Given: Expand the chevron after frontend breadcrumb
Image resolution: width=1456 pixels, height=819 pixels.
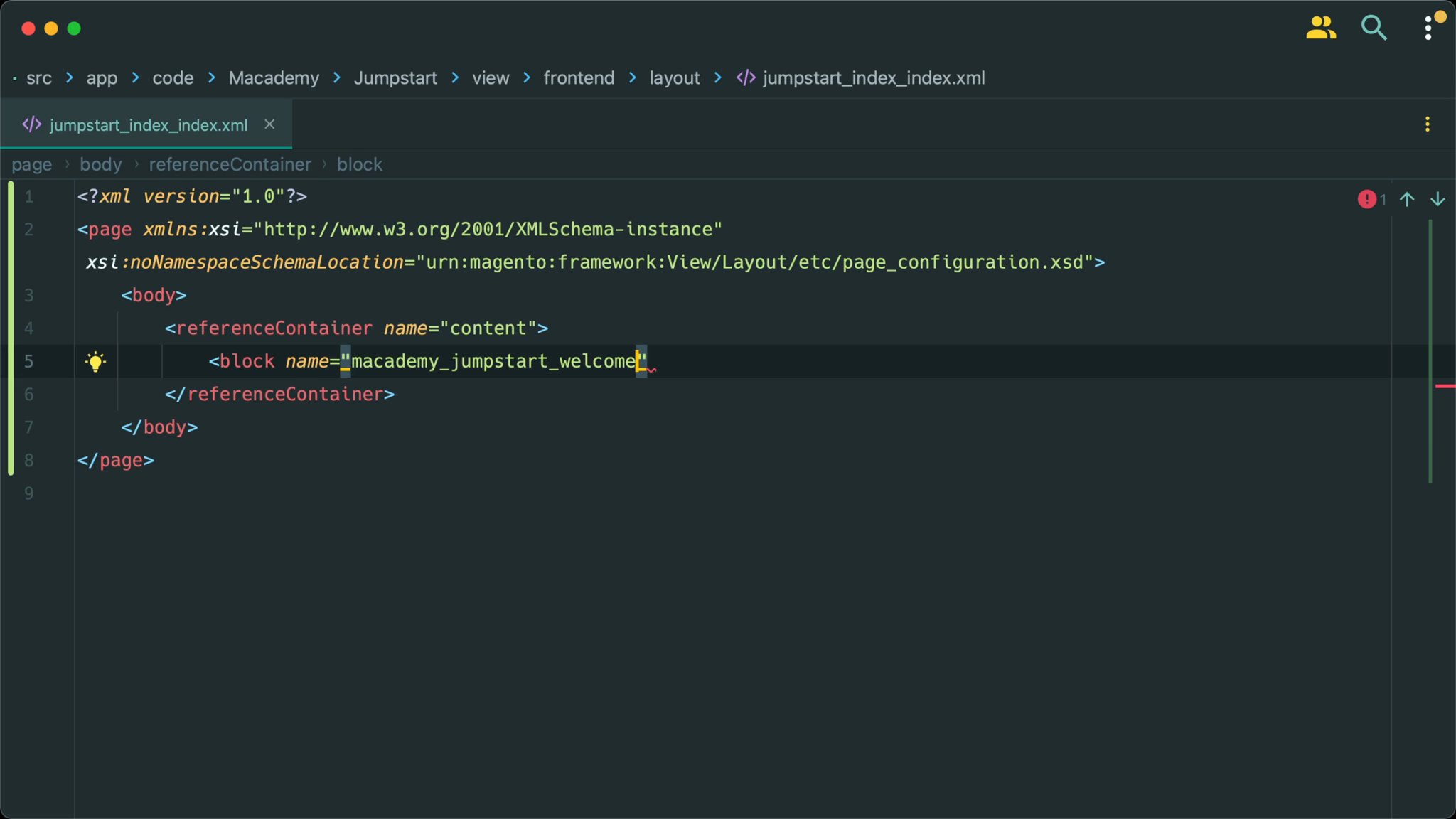Looking at the screenshot, I should click(x=630, y=78).
